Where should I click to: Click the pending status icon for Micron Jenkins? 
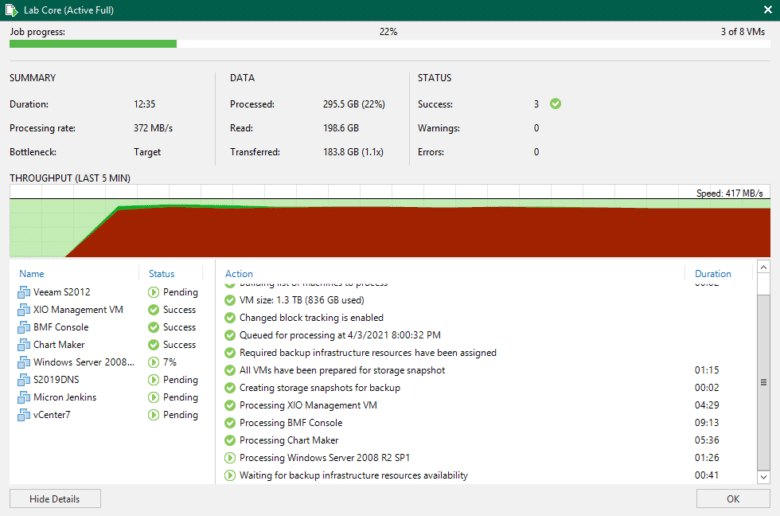(x=154, y=397)
